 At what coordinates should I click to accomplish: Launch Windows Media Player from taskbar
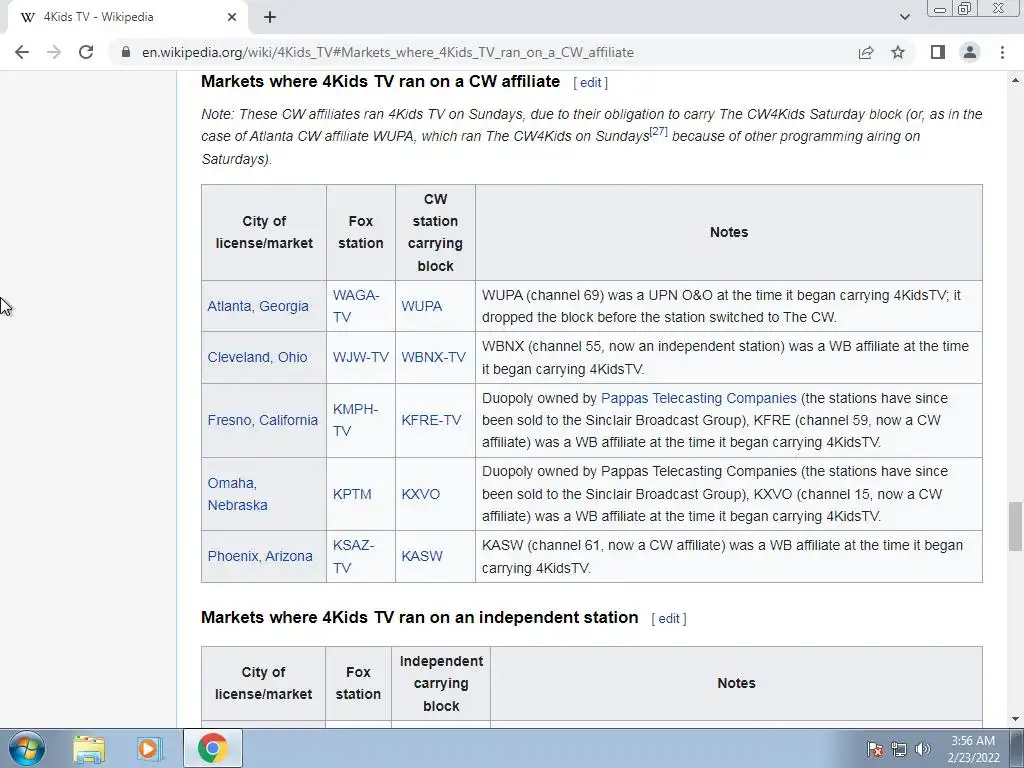coord(149,748)
